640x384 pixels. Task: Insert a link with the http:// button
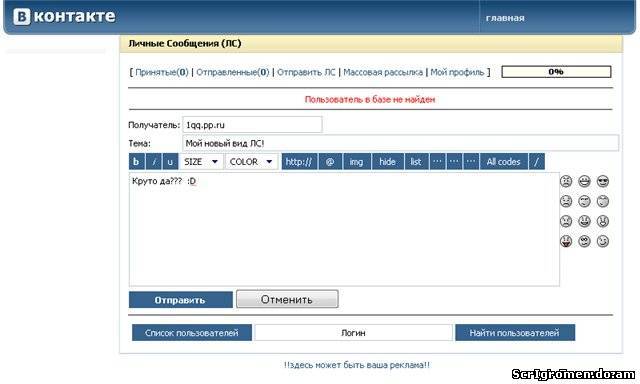tap(299, 162)
